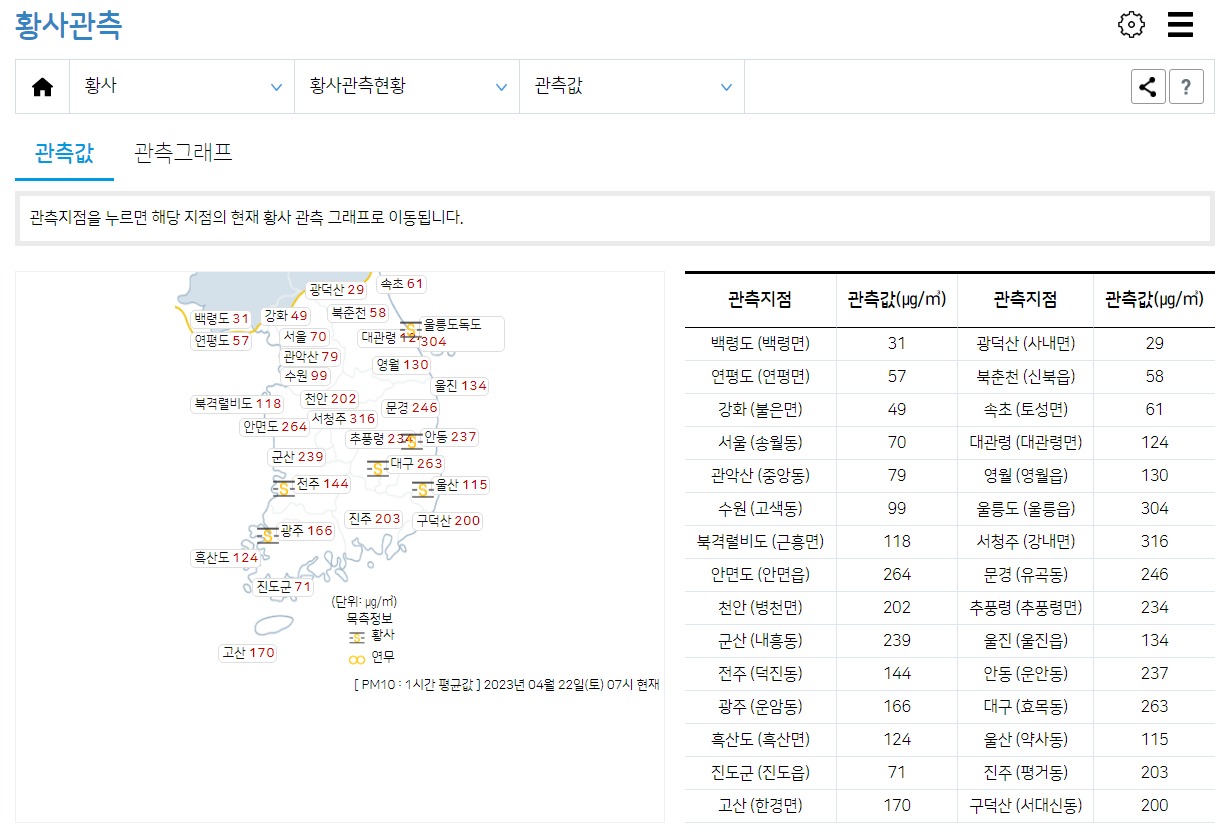Click the 황사관측 page title

point(68,25)
